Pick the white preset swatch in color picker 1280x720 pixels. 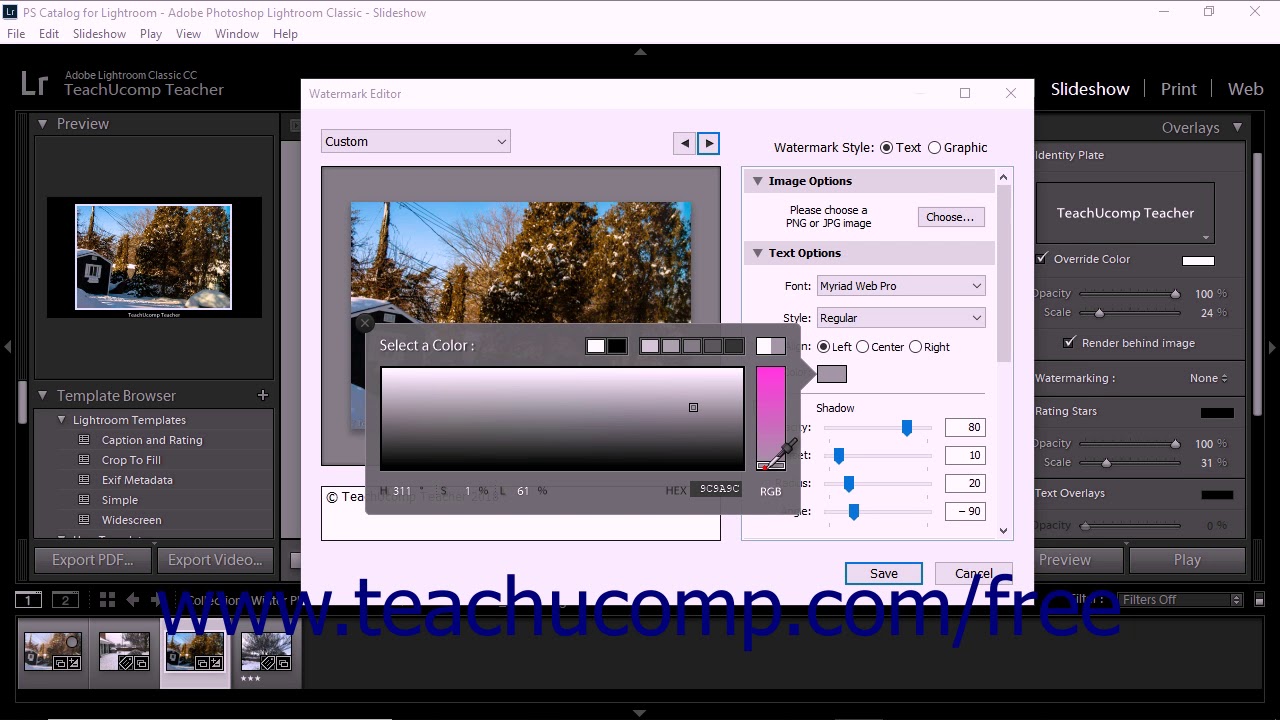[x=596, y=346]
